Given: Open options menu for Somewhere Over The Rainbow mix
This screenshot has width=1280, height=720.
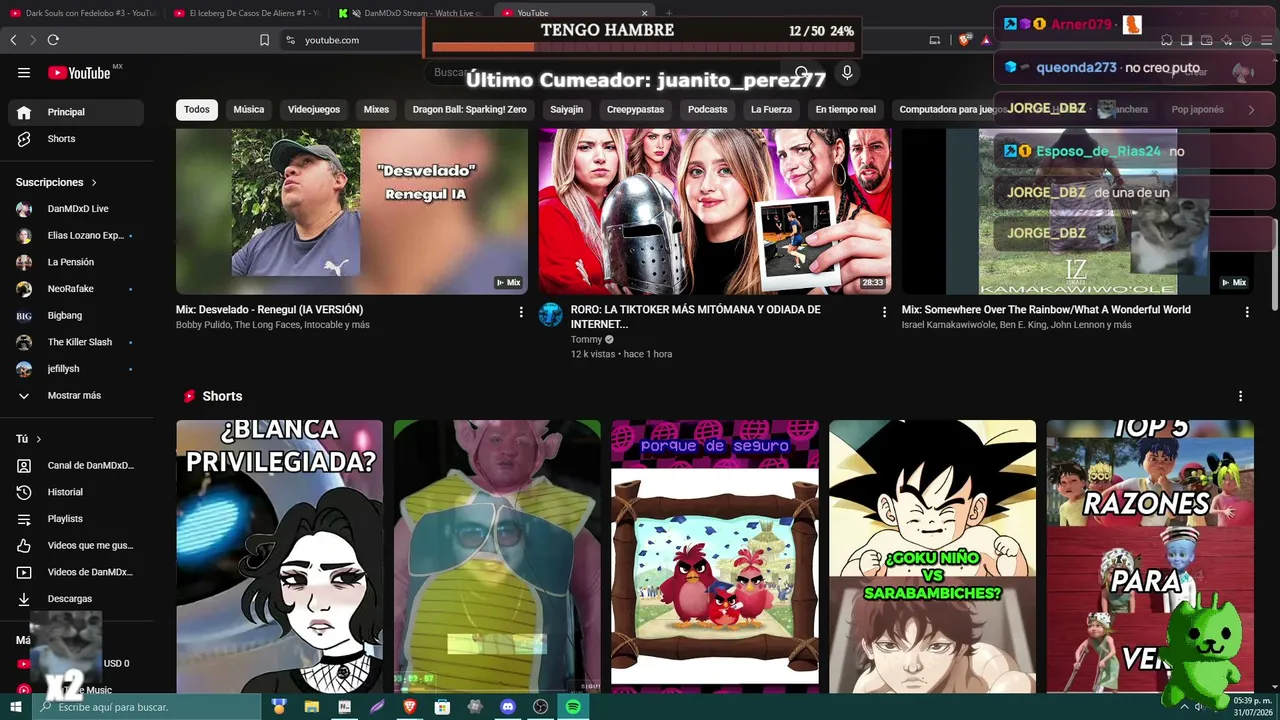Looking at the screenshot, I should pos(1247,312).
